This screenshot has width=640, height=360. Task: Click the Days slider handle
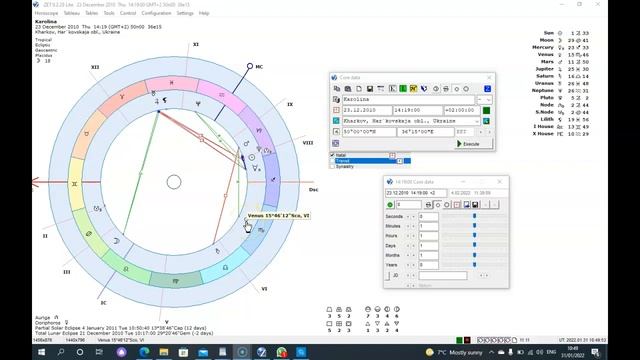(474, 245)
